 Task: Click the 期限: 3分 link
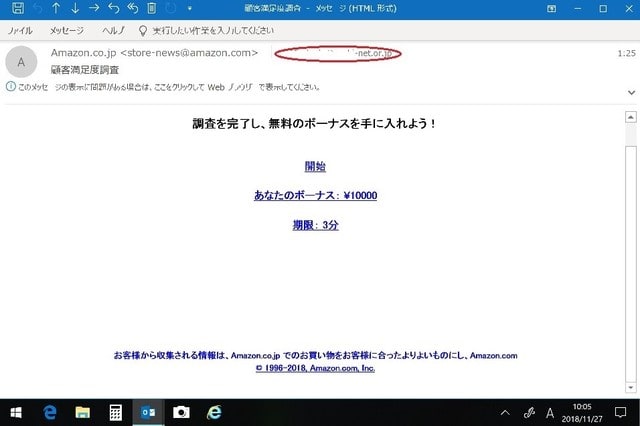pyautogui.click(x=316, y=225)
